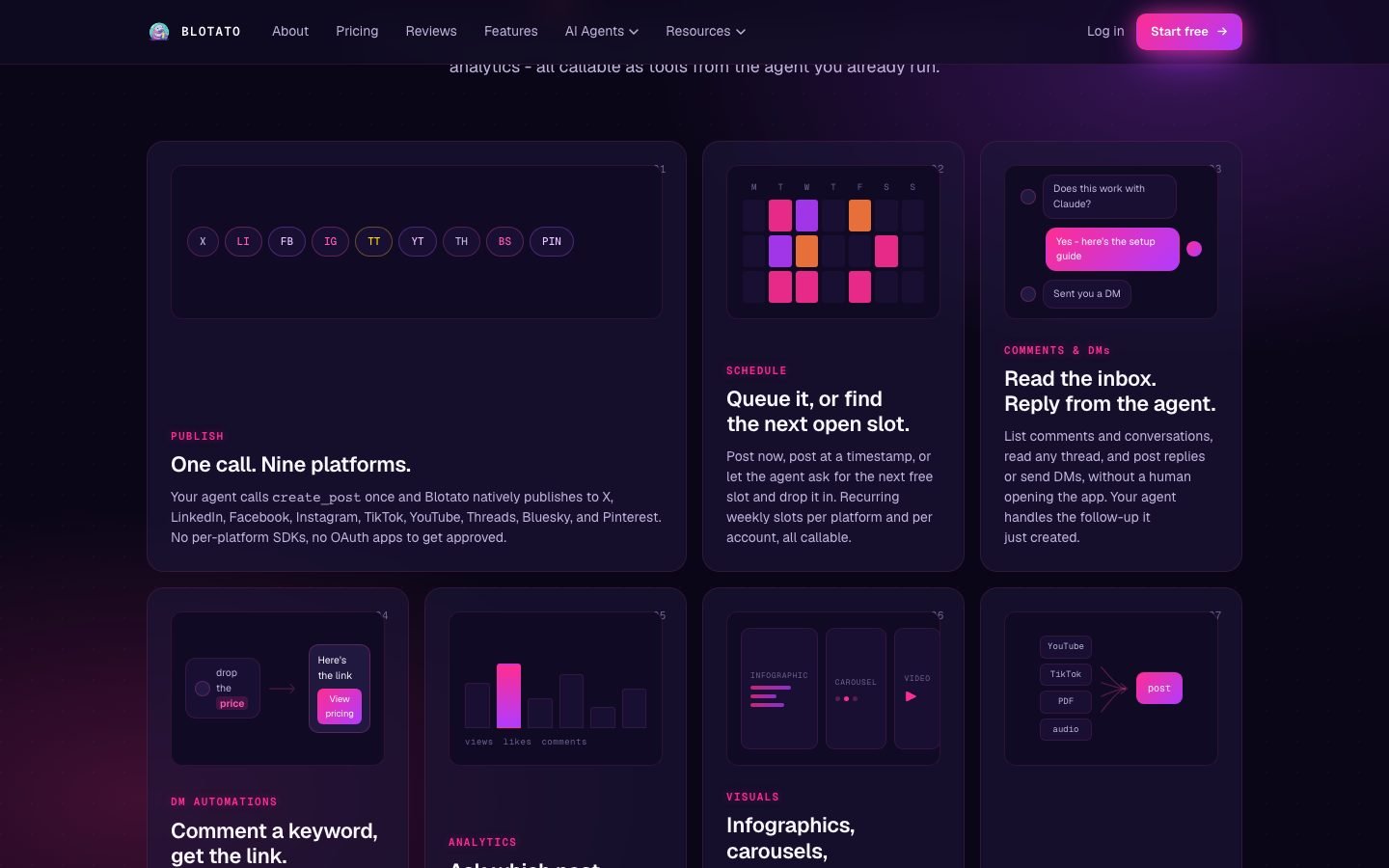The height and width of the screenshot is (868, 1389).
Task: Click the 'Read the inbox. Reply from the agent.' heading
Action: pyautogui.click(x=1110, y=392)
